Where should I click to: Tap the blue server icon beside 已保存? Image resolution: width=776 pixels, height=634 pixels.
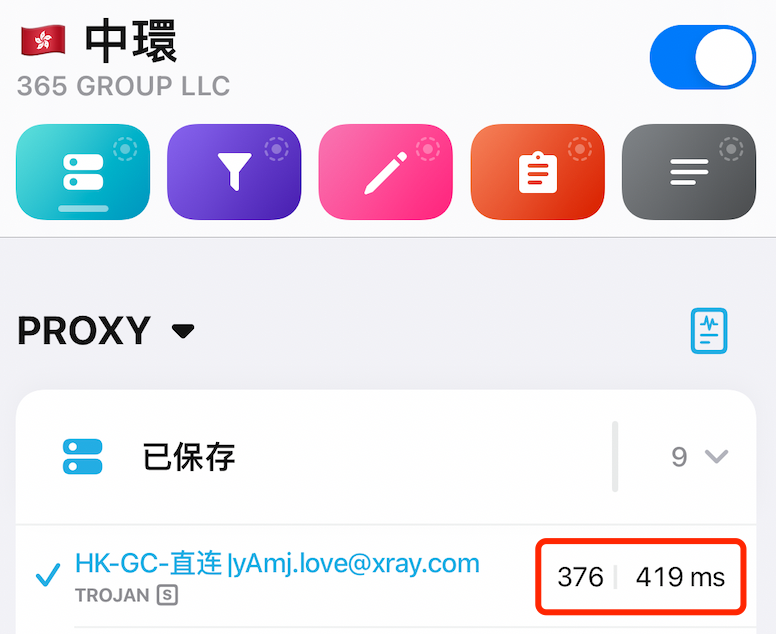point(83,456)
